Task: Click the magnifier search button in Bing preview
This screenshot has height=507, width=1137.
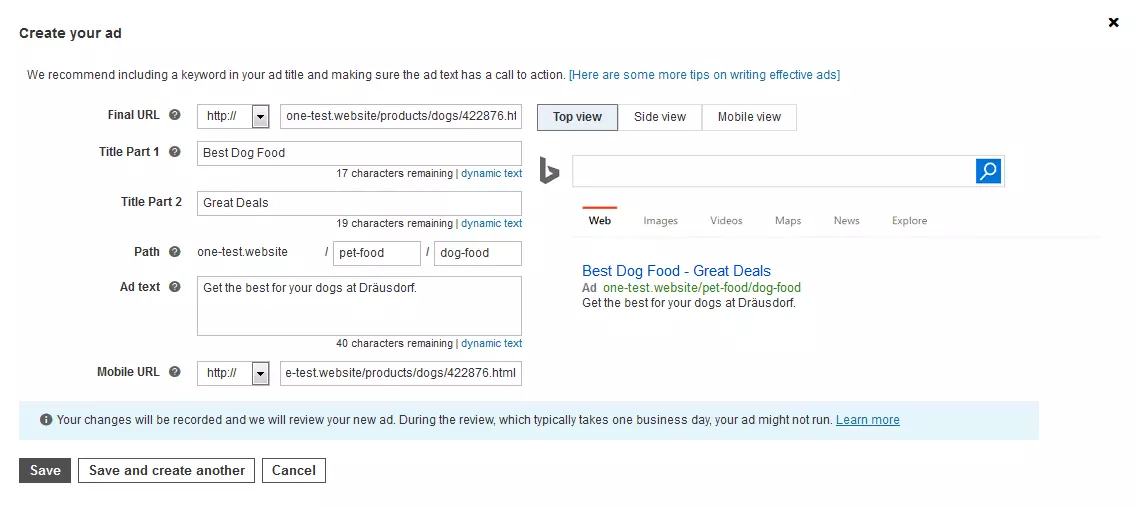Action: 988,171
